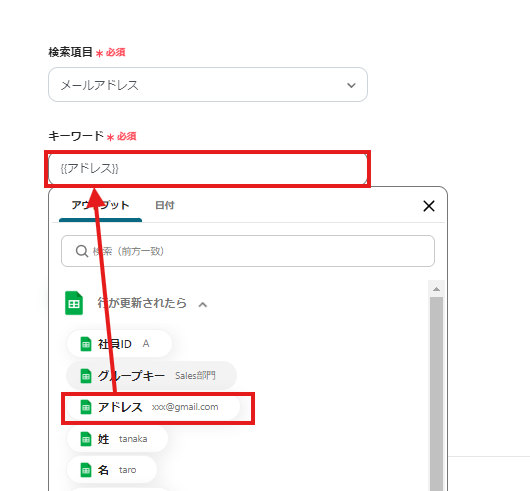The height and width of the screenshot is (491, 530).
Task: Click the キーワード field label
Action: coord(76,136)
